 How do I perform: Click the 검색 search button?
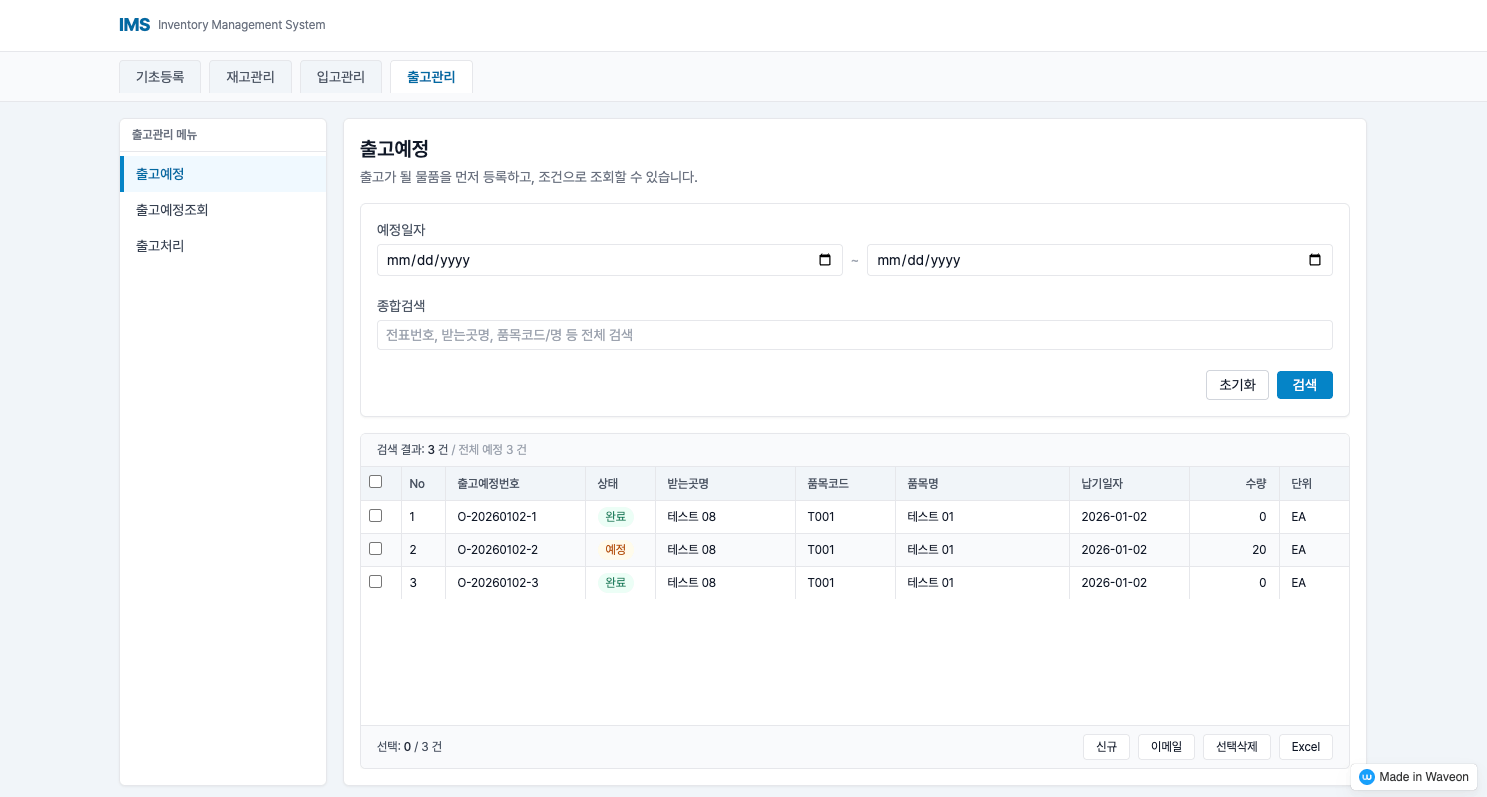[1304, 384]
